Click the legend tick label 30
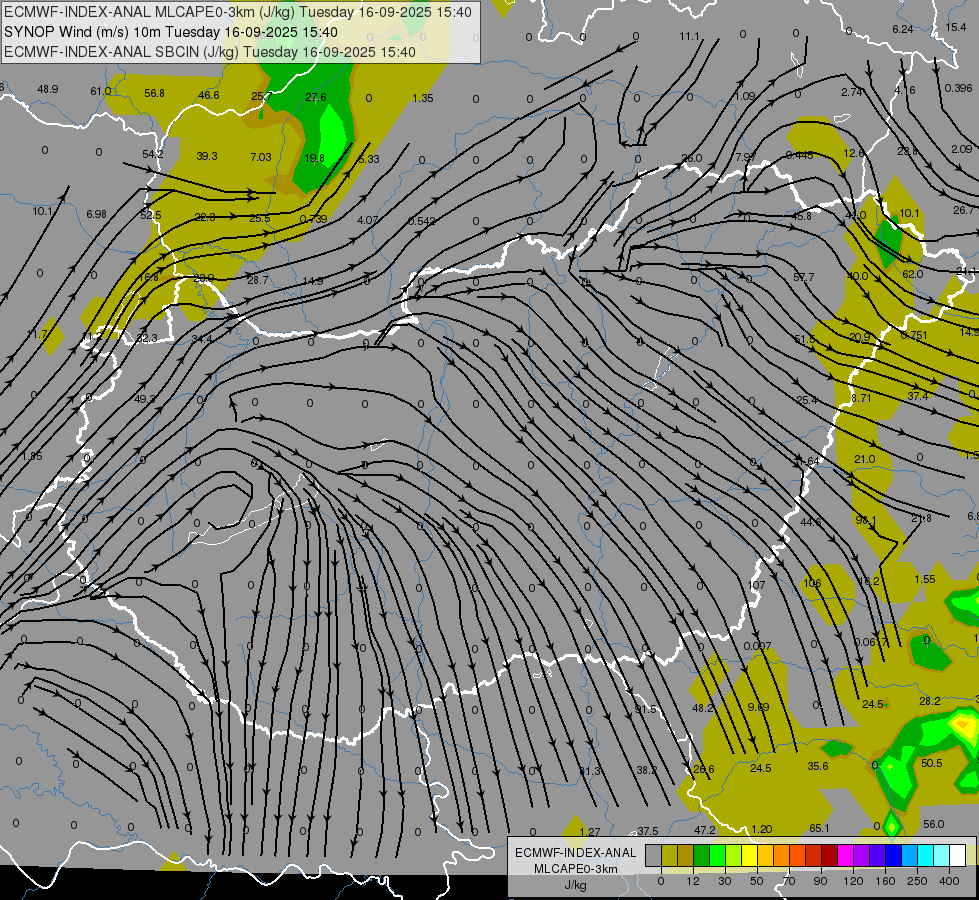The image size is (979, 900). tap(725, 881)
